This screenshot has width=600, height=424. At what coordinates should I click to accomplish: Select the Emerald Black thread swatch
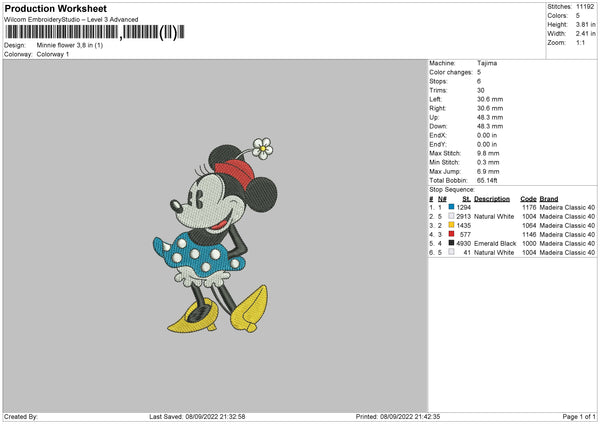click(452, 243)
